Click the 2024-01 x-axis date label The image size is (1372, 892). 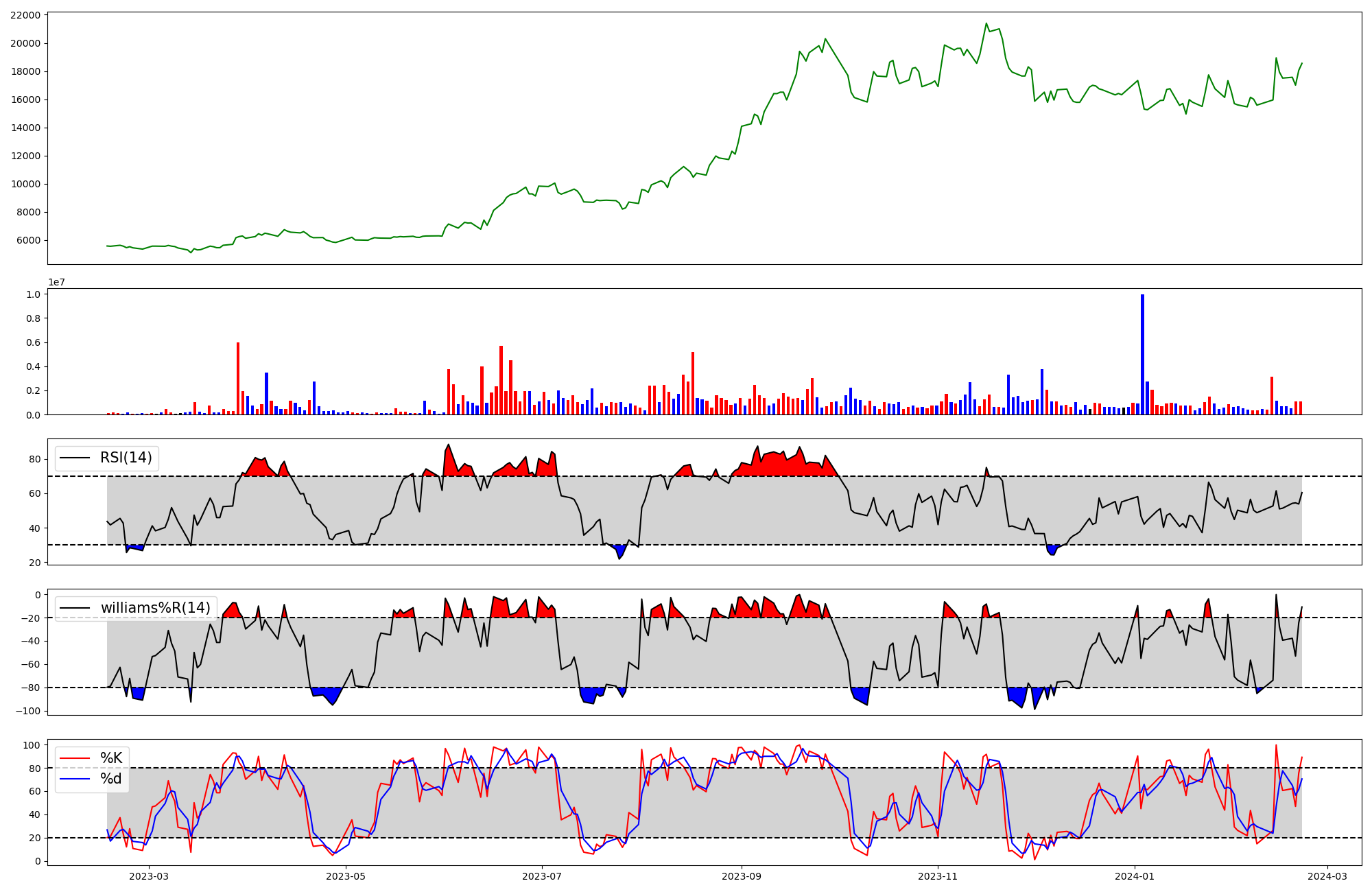click(1135, 876)
